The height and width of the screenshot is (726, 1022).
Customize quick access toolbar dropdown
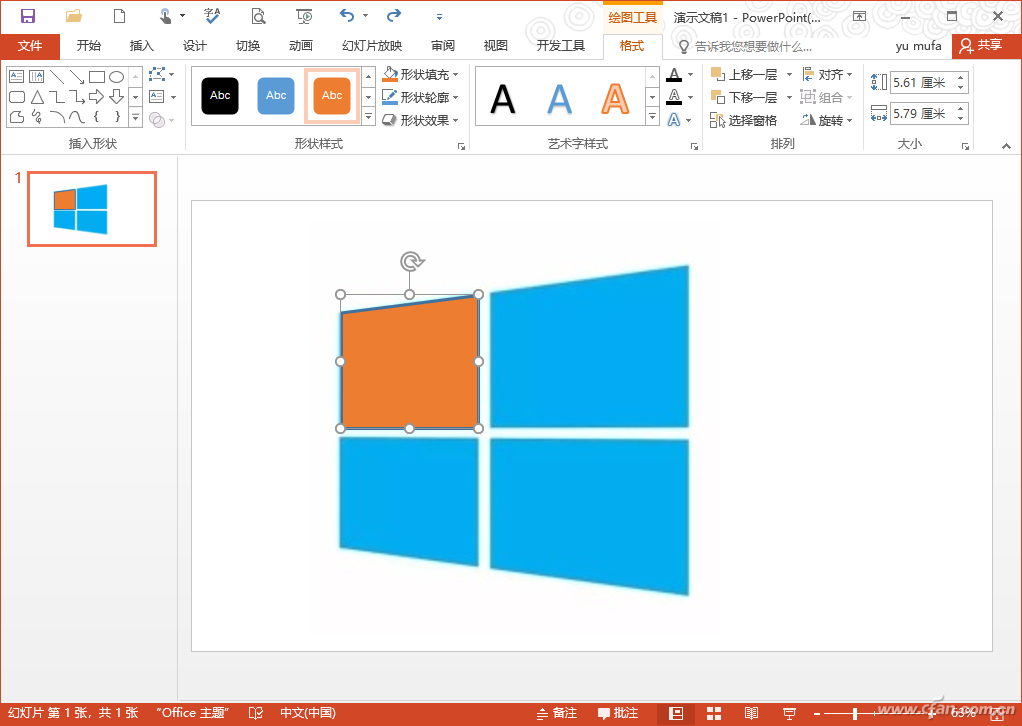point(439,17)
